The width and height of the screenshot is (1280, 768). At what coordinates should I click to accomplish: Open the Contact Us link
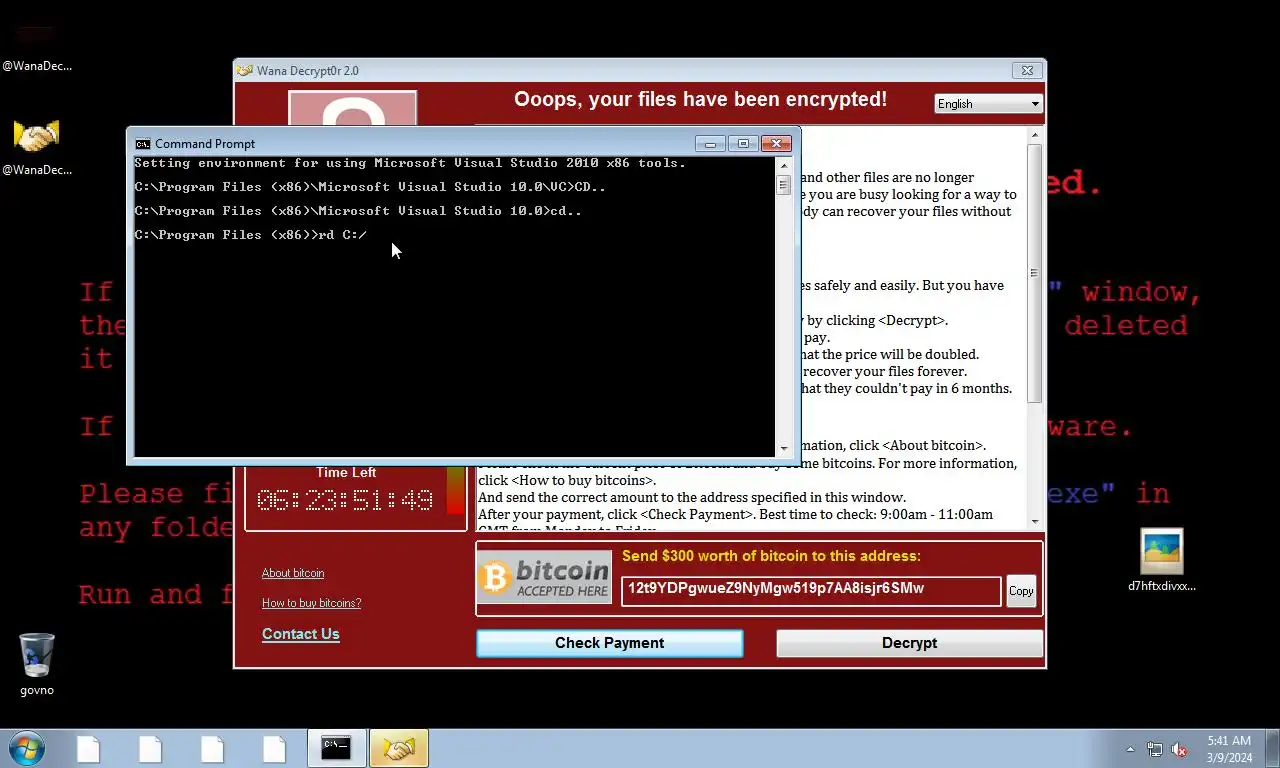pos(300,634)
